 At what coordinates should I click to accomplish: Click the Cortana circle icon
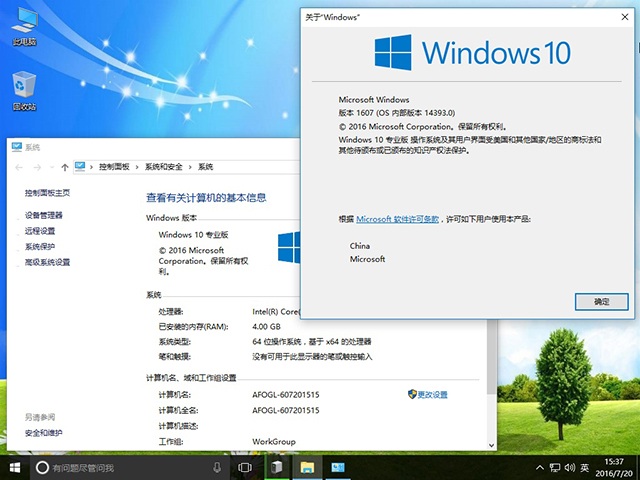pyautogui.click(x=42, y=467)
